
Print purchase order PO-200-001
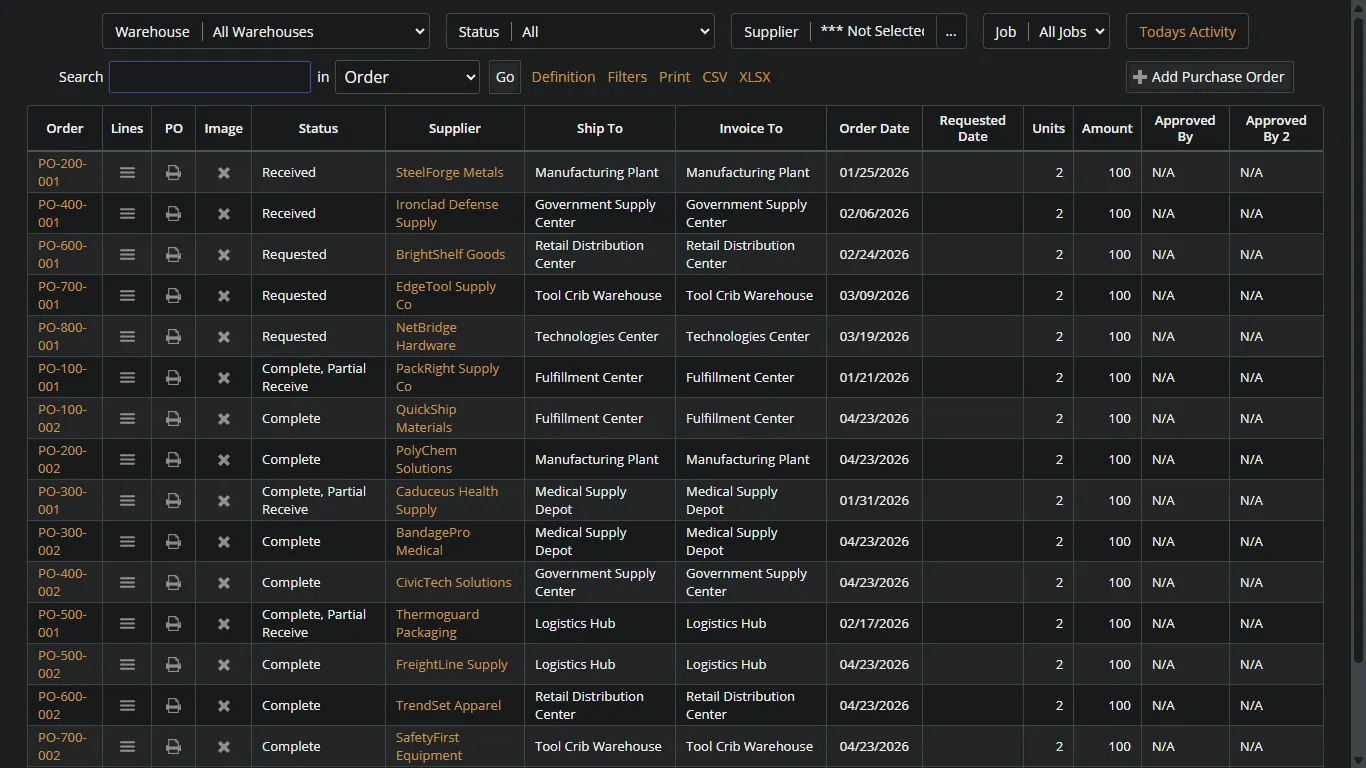[173, 173]
